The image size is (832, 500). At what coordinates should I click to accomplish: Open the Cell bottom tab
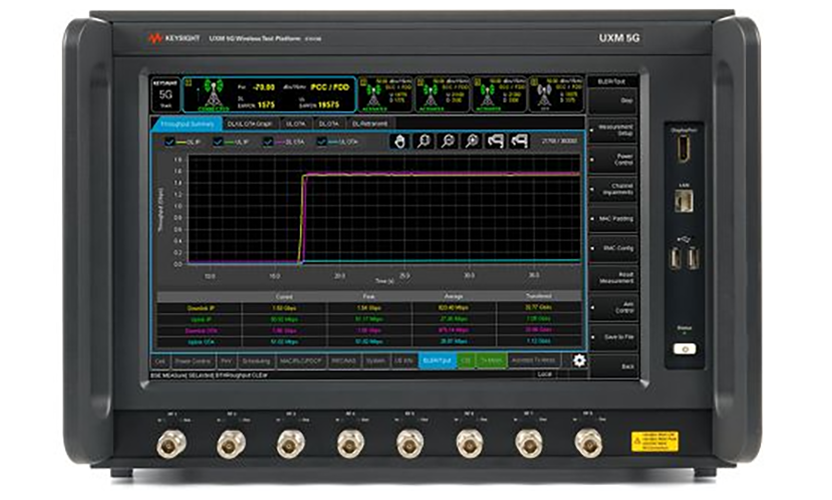(x=160, y=361)
